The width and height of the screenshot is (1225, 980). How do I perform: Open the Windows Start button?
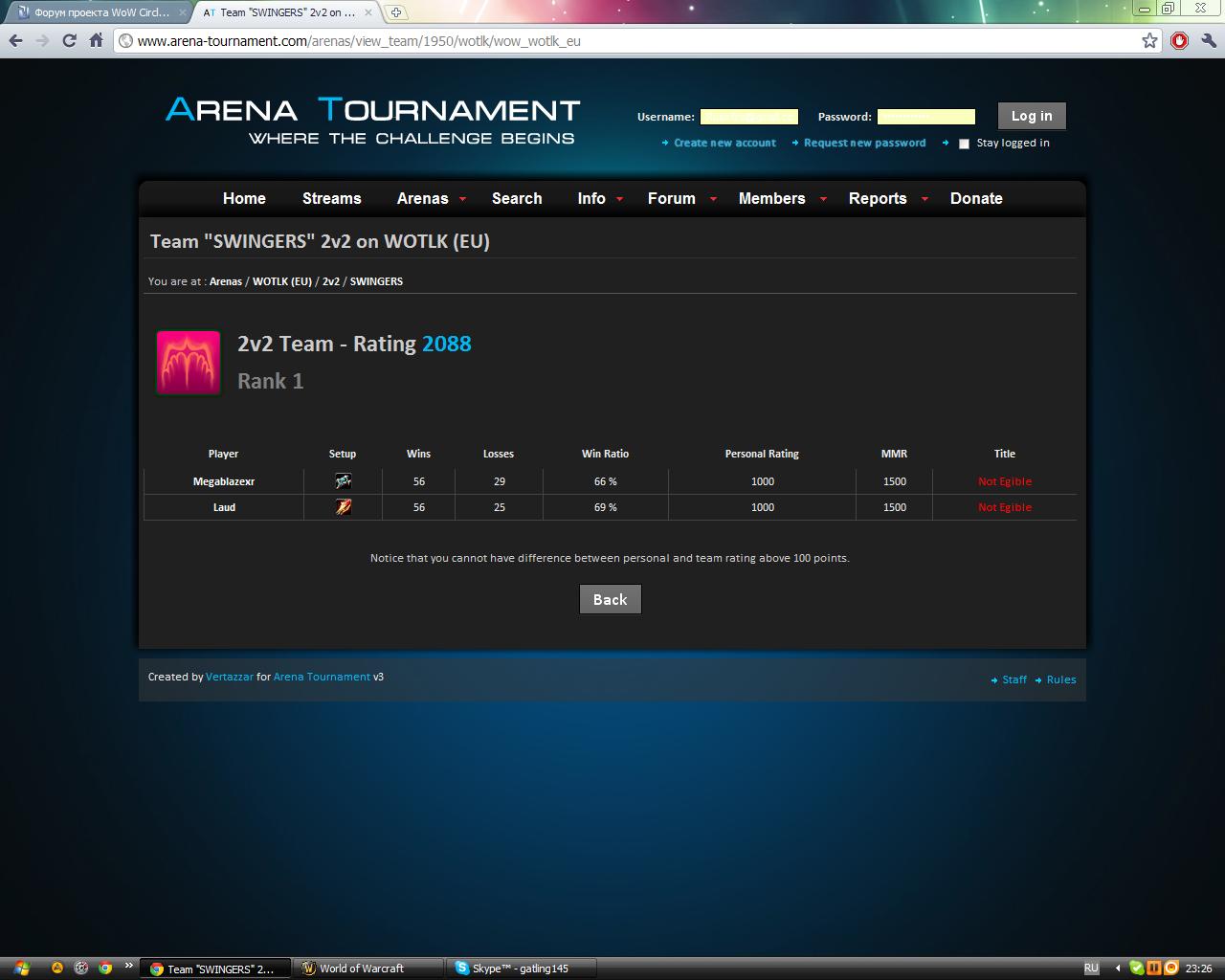point(21,969)
